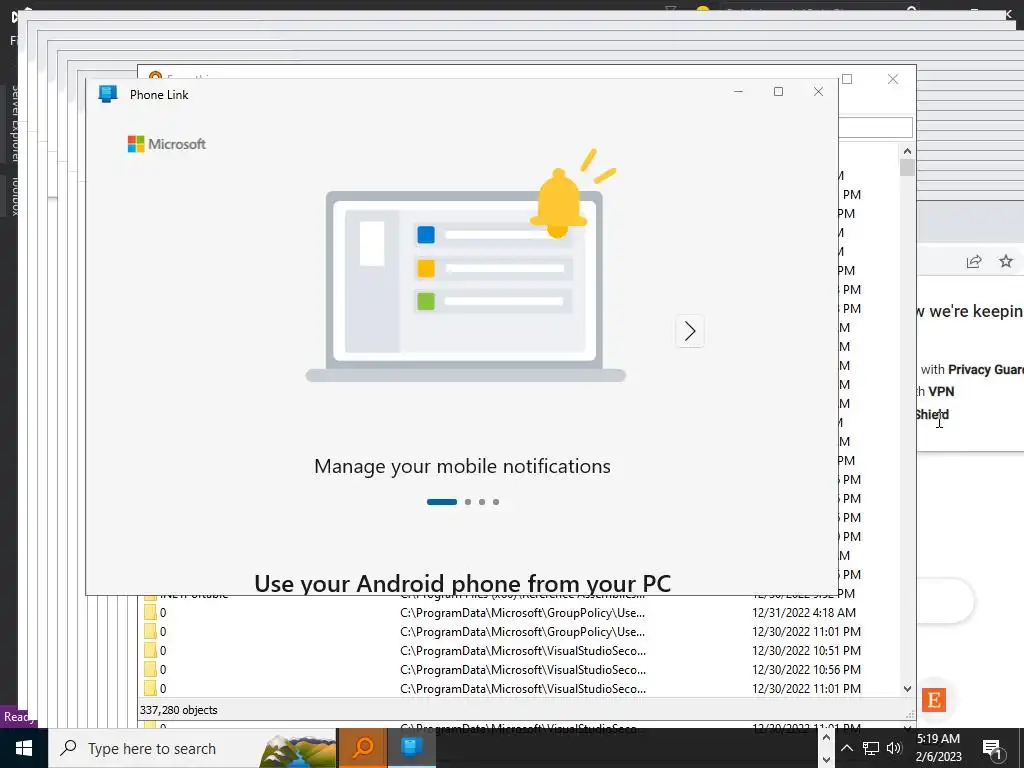Click the browser share page icon
The width and height of the screenshot is (1024, 768).
974,261
